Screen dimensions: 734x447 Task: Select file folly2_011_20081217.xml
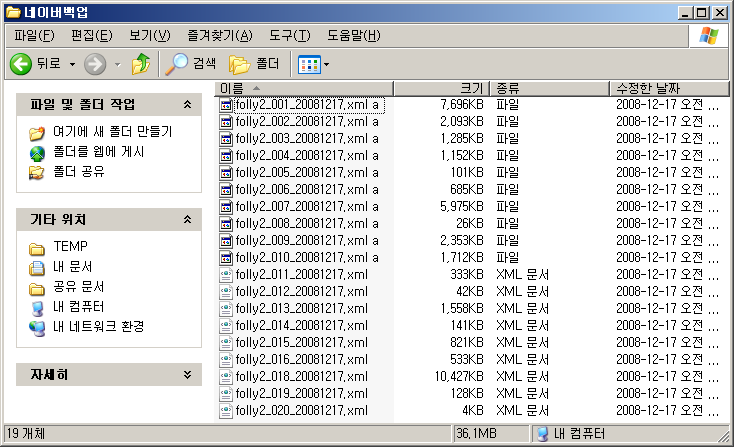click(x=301, y=275)
